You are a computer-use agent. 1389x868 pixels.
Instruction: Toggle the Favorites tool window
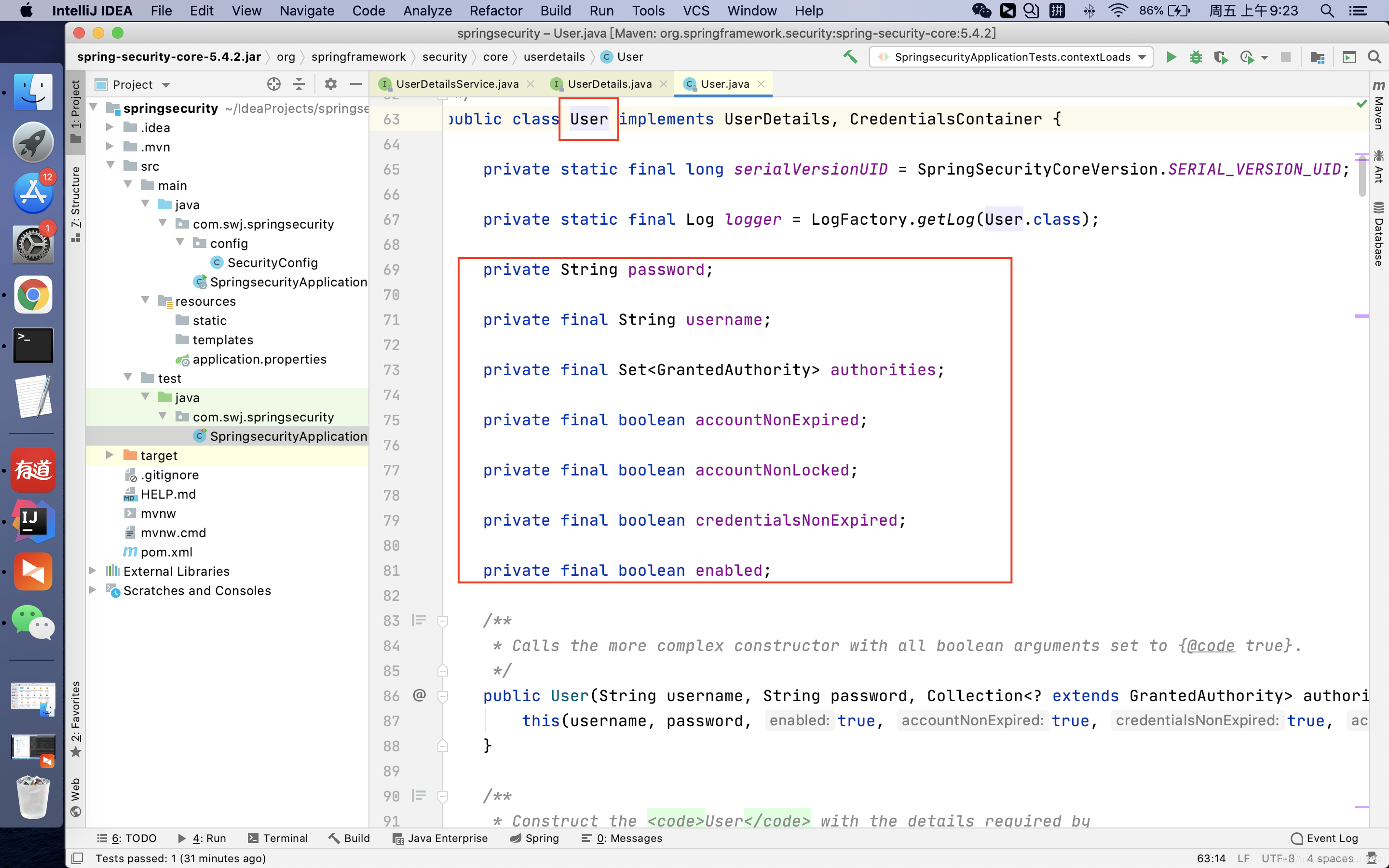75,719
